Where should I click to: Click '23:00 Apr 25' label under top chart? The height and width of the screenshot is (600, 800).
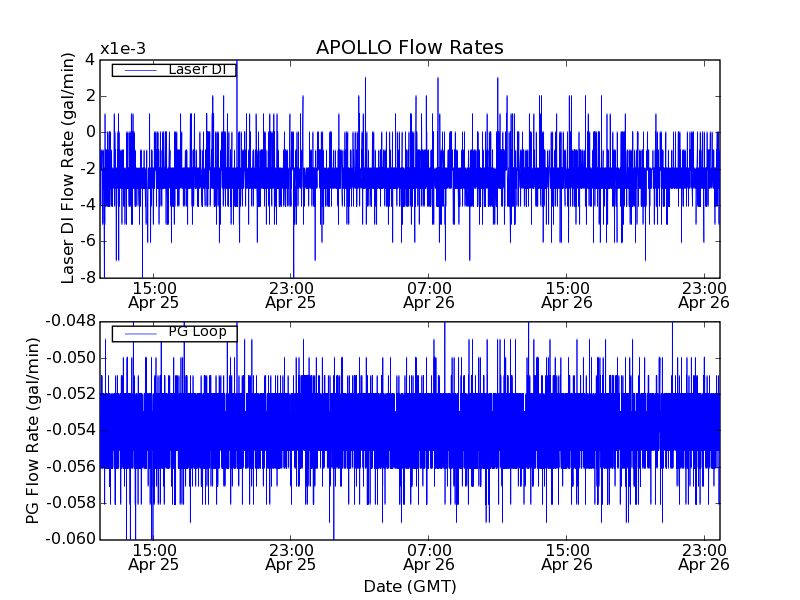pos(291,295)
